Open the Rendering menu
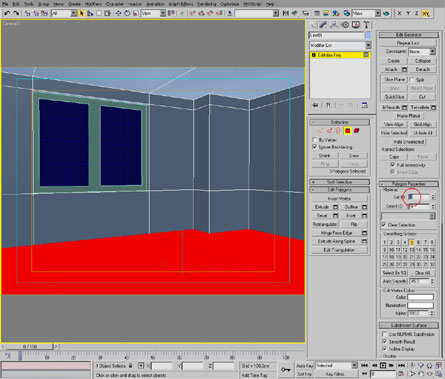The image size is (445, 379). pyautogui.click(x=206, y=4)
